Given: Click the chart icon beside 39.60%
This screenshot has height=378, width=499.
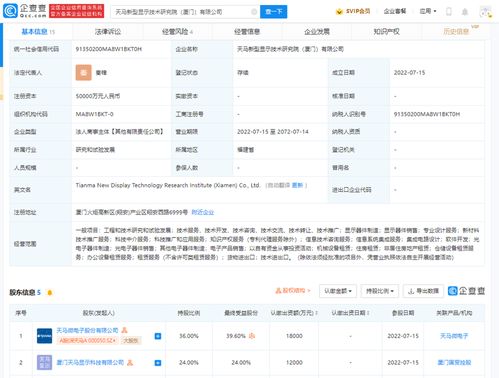Looking at the screenshot, I should click(252, 336).
